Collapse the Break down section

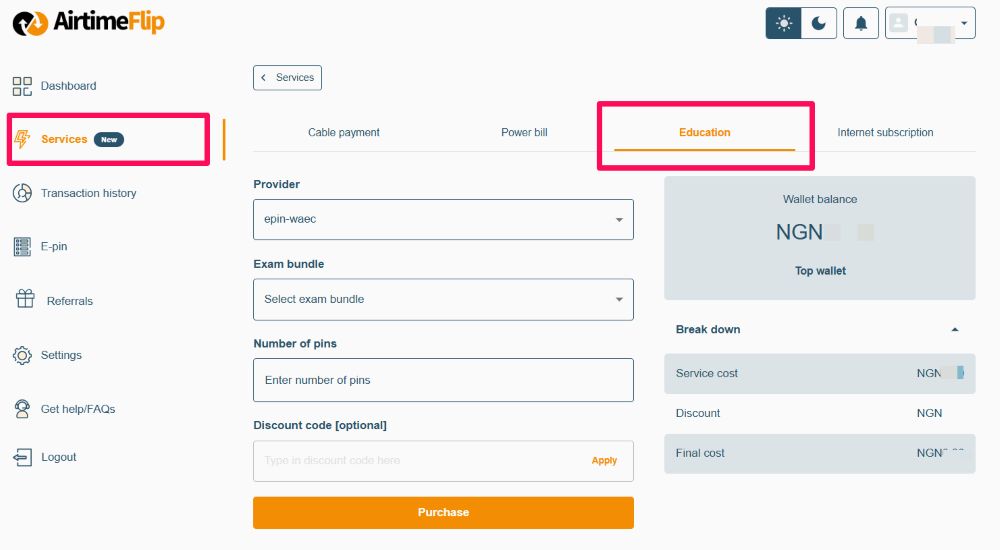[955, 330]
